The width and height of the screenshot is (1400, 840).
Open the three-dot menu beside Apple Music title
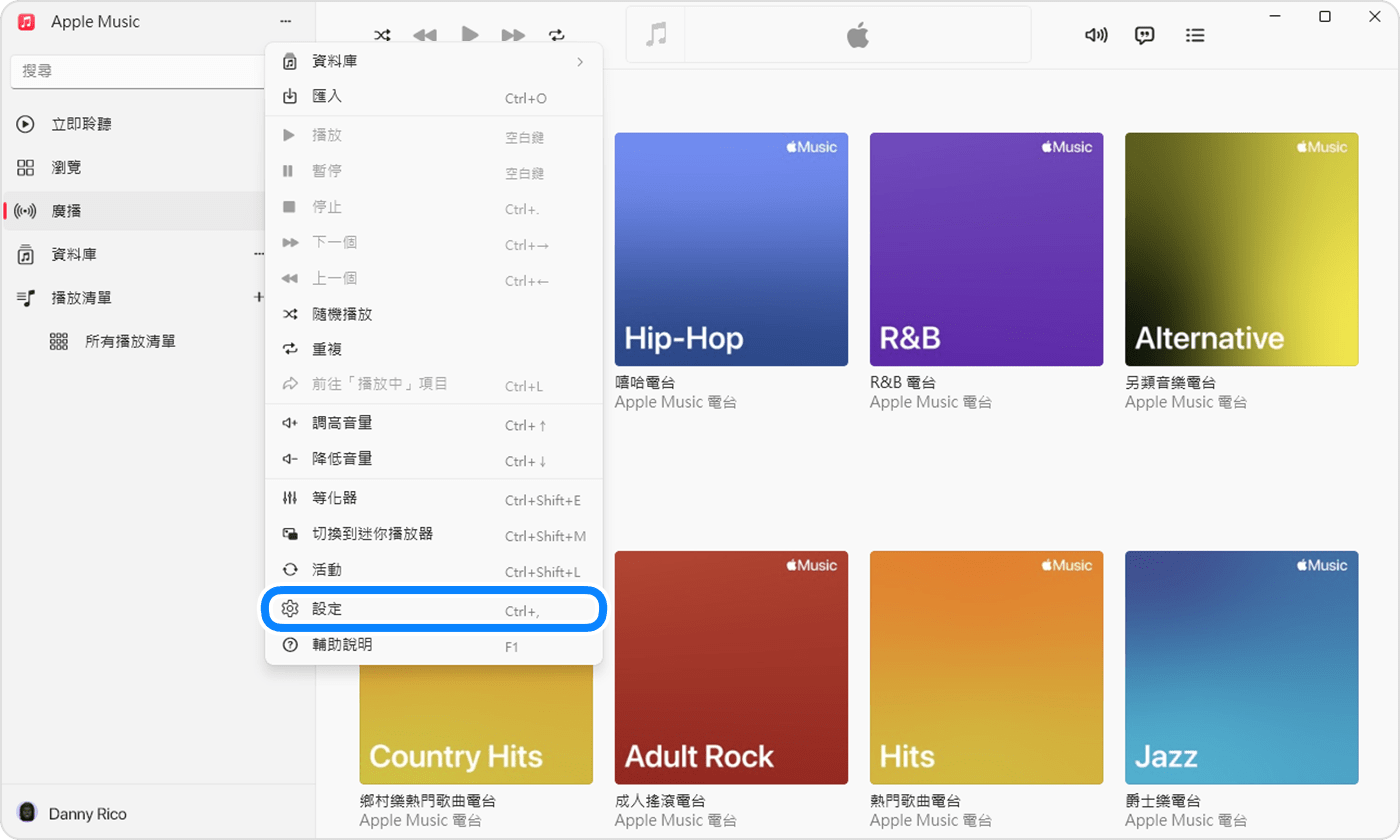click(286, 22)
